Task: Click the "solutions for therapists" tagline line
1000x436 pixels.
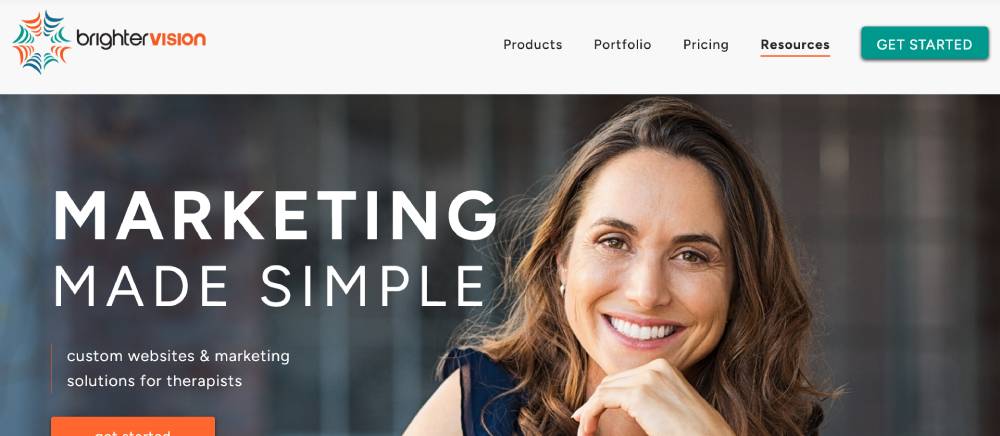Action: (x=154, y=381)
